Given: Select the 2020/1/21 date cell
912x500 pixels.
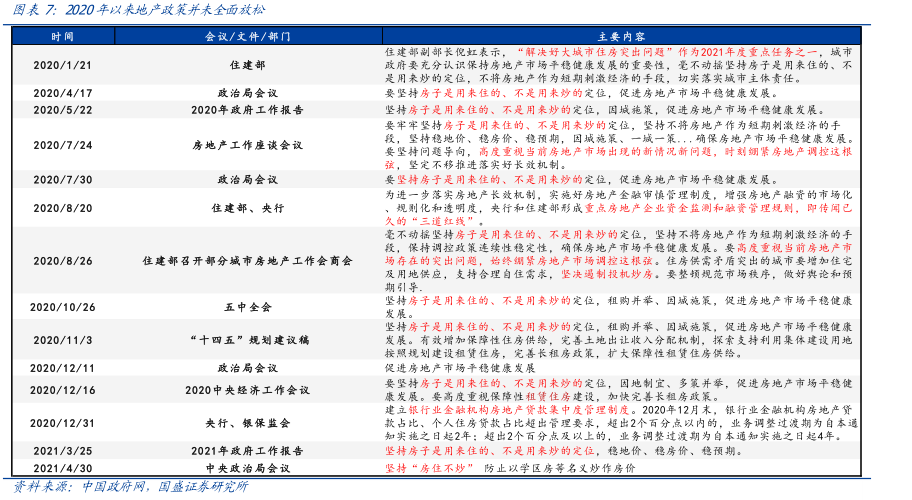Looking at the screenshot, I should 62,64.
